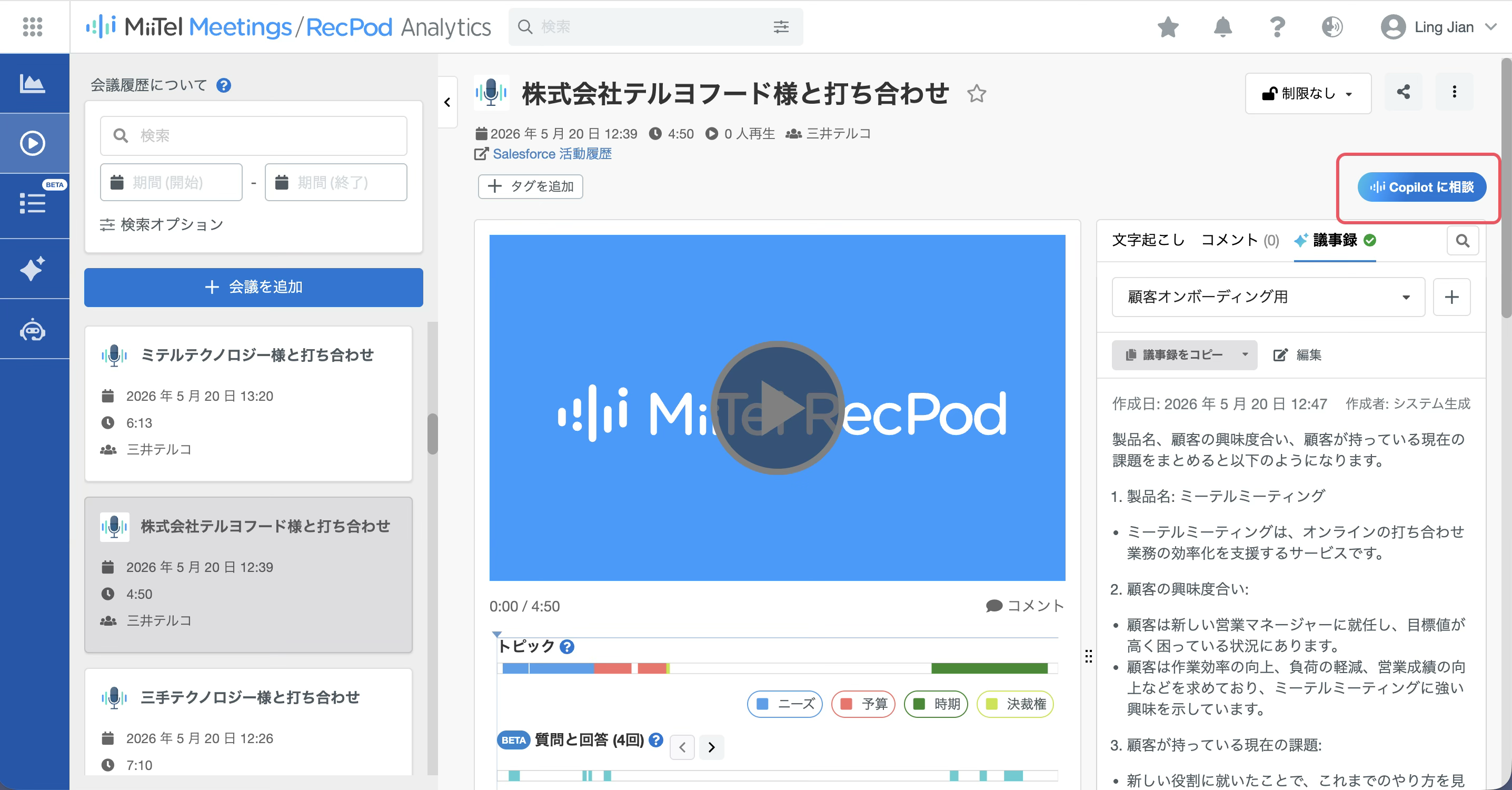
Task: Open the 期間 (終了) date picker
Action: click(x=336, y=183)
